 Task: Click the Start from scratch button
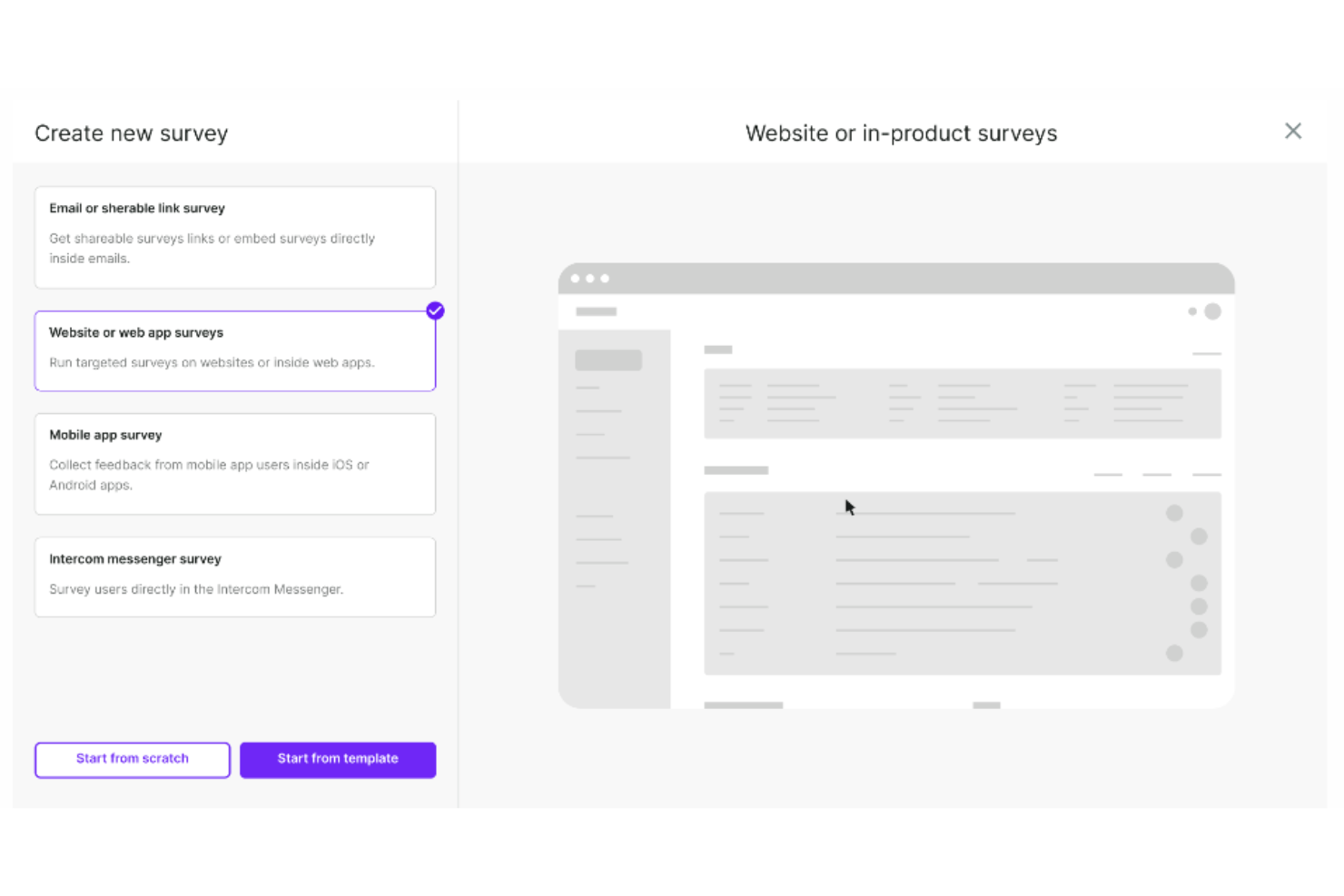132,759
